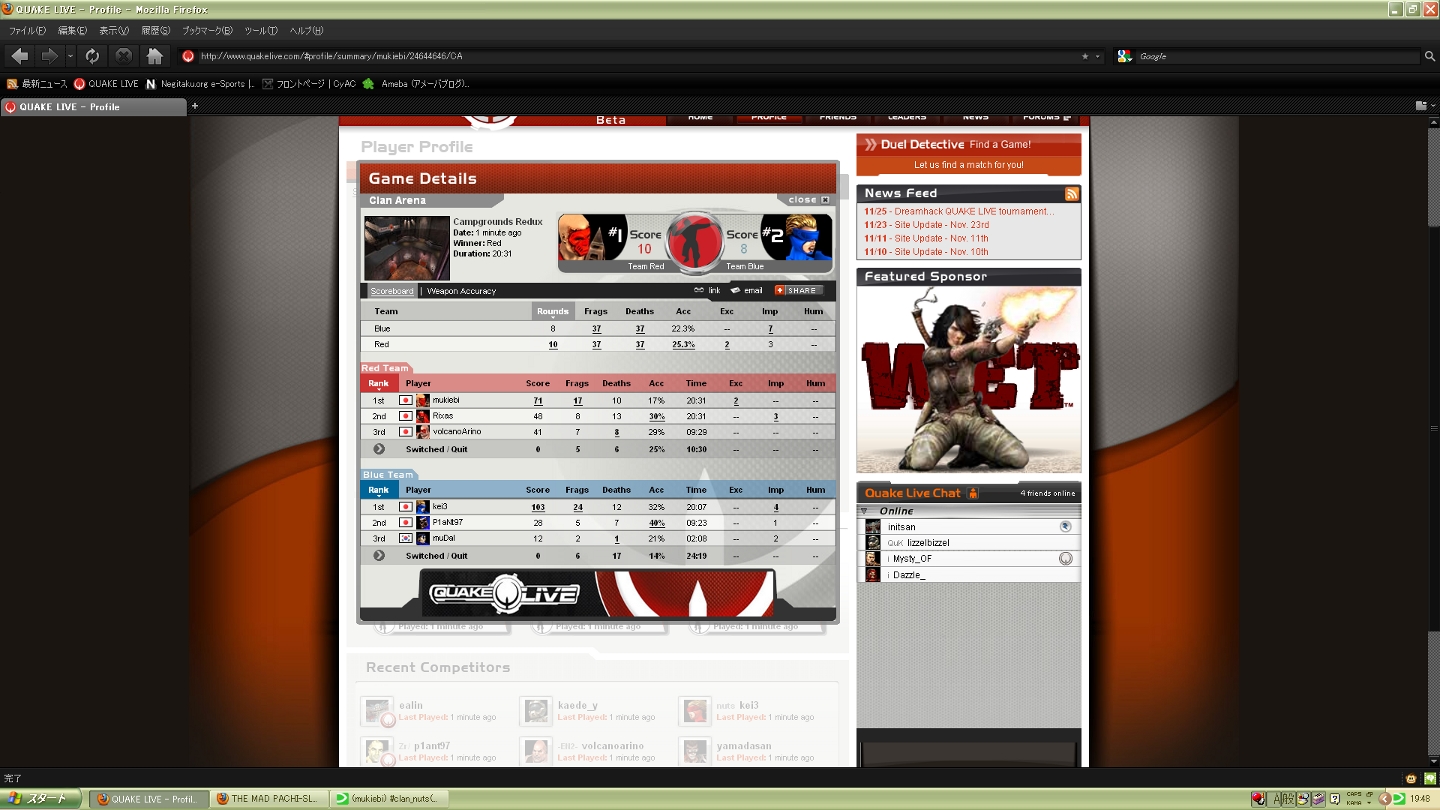Click the WET featured sponsor image
Screen dimensions: 1440x810
tap(969, 380)
